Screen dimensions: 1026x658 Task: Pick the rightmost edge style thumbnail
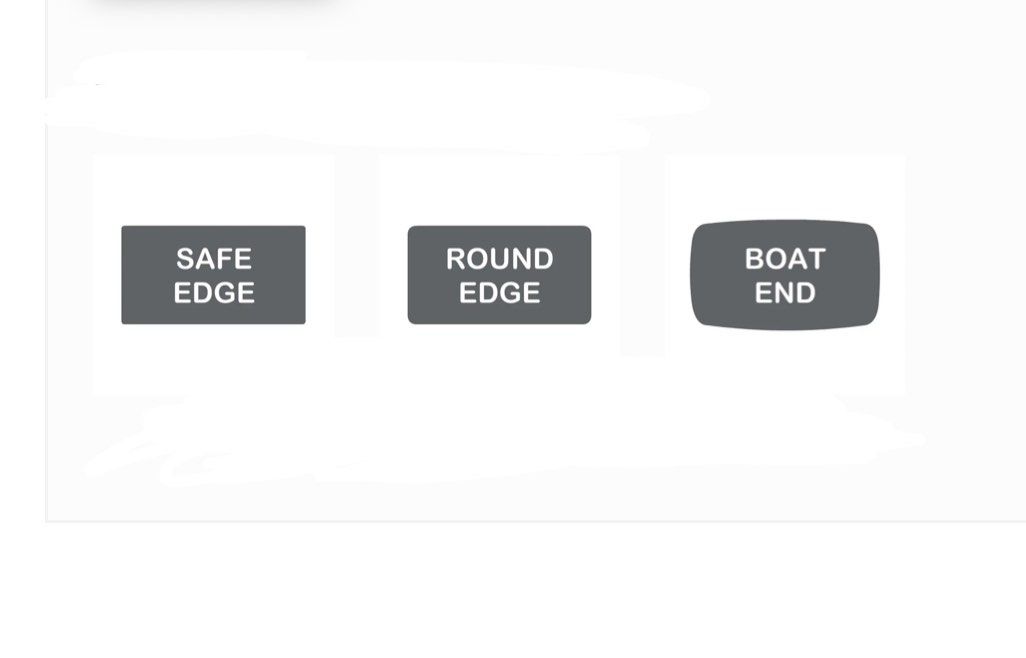pos(785,275)
